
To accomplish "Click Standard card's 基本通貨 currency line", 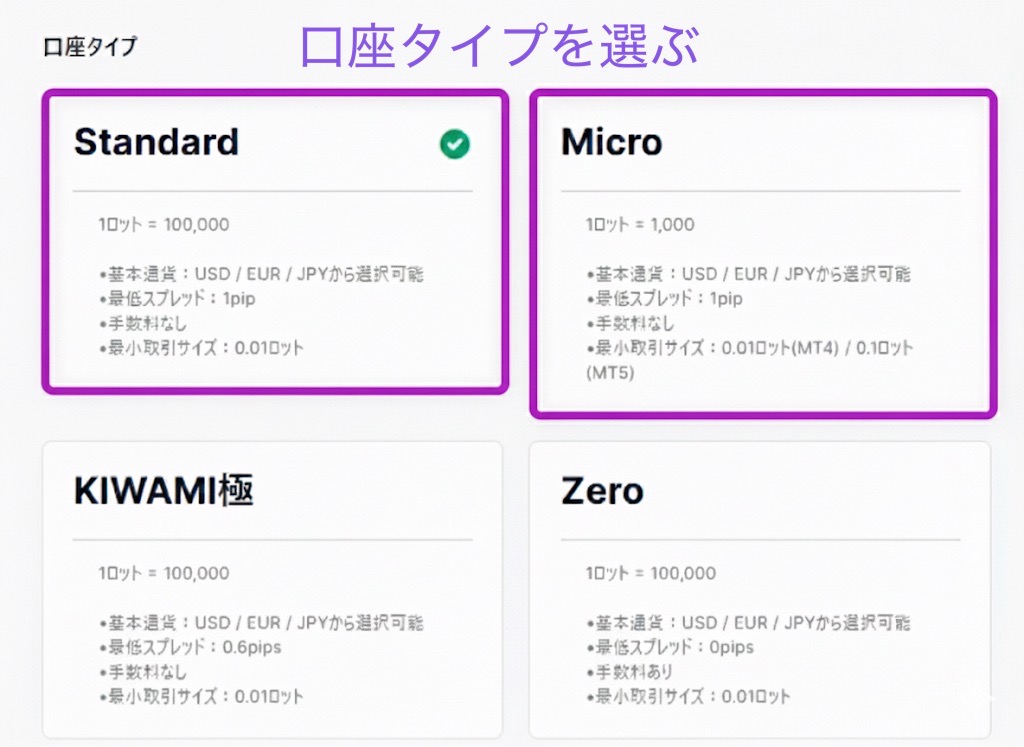I will (260, 274).
